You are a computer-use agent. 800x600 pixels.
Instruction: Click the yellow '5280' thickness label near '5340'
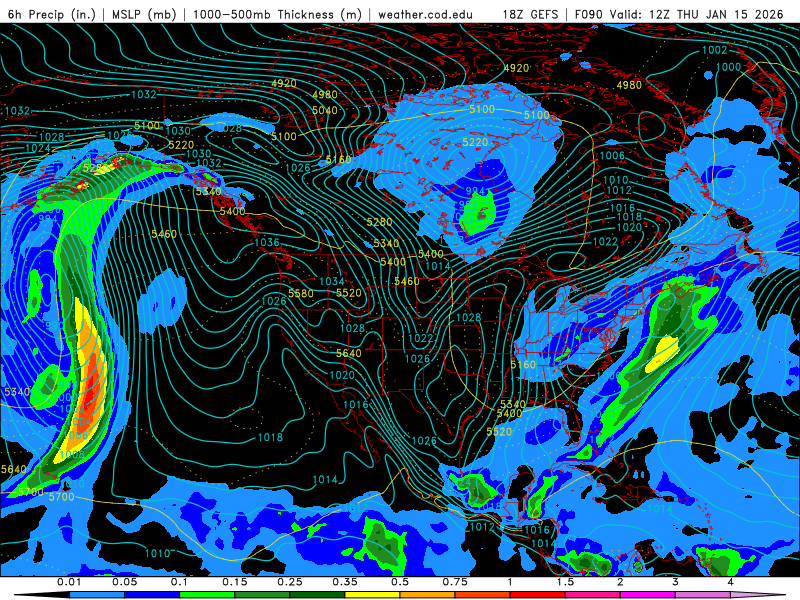380,222
